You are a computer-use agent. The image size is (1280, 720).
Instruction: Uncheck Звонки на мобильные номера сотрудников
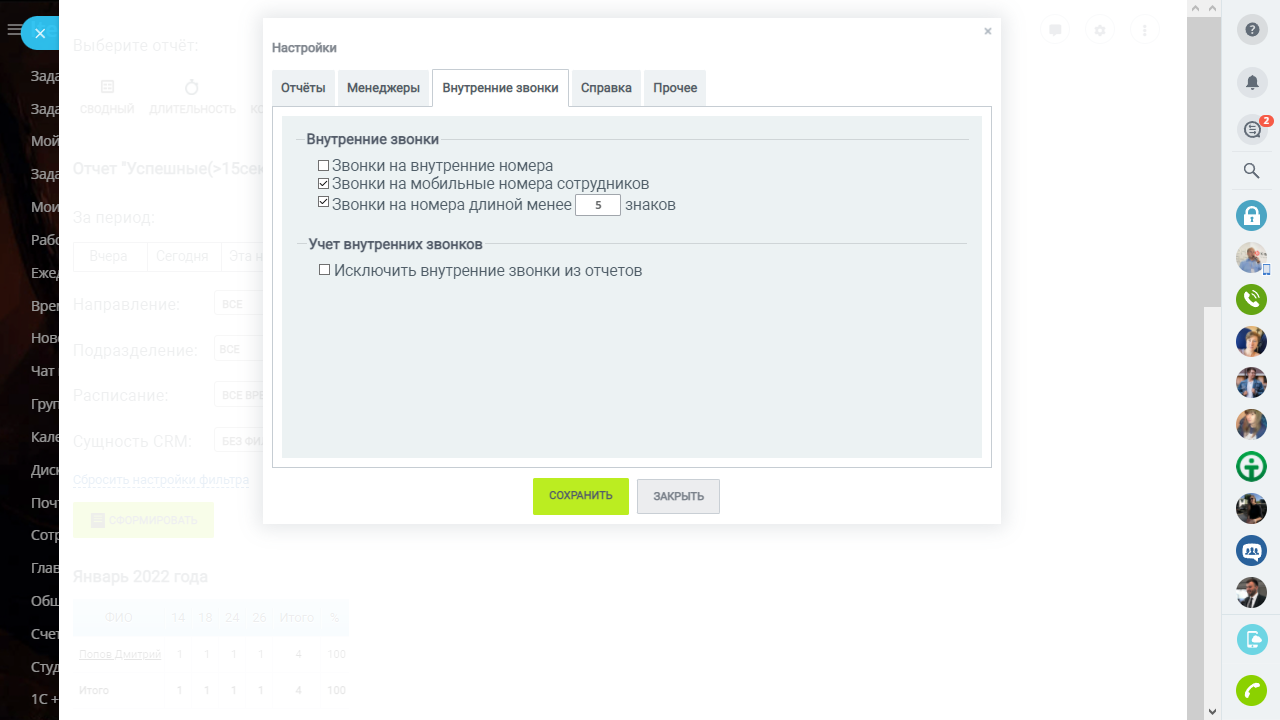pos(323,184)
